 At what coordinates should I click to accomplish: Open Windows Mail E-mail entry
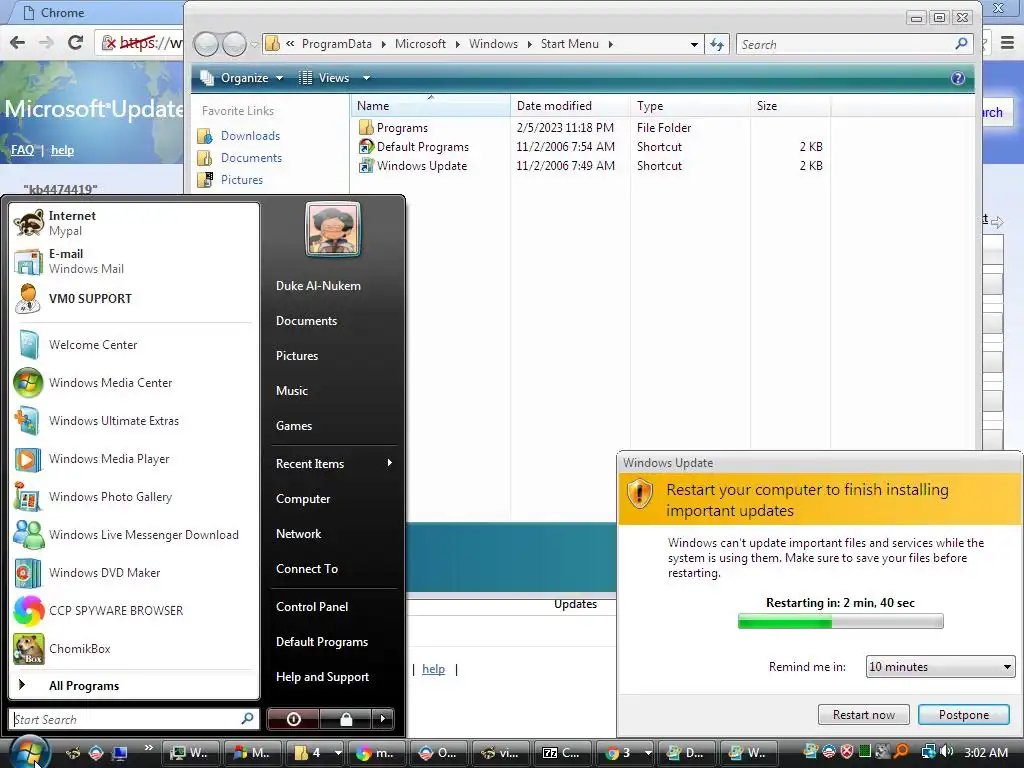(x=134, y=261)
